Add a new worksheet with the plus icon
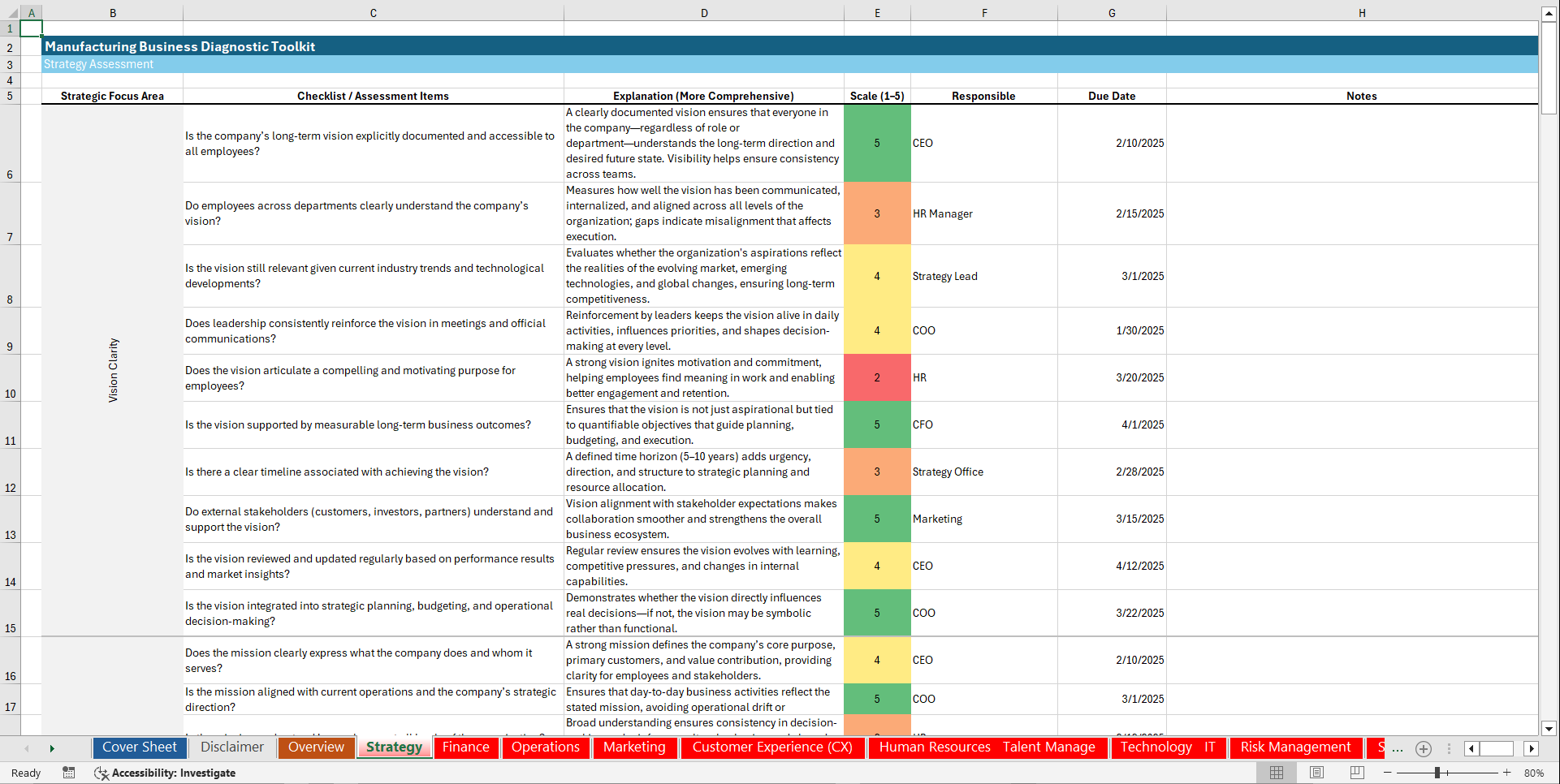The image size is (1560, 784). click(x=1423, y=749)
